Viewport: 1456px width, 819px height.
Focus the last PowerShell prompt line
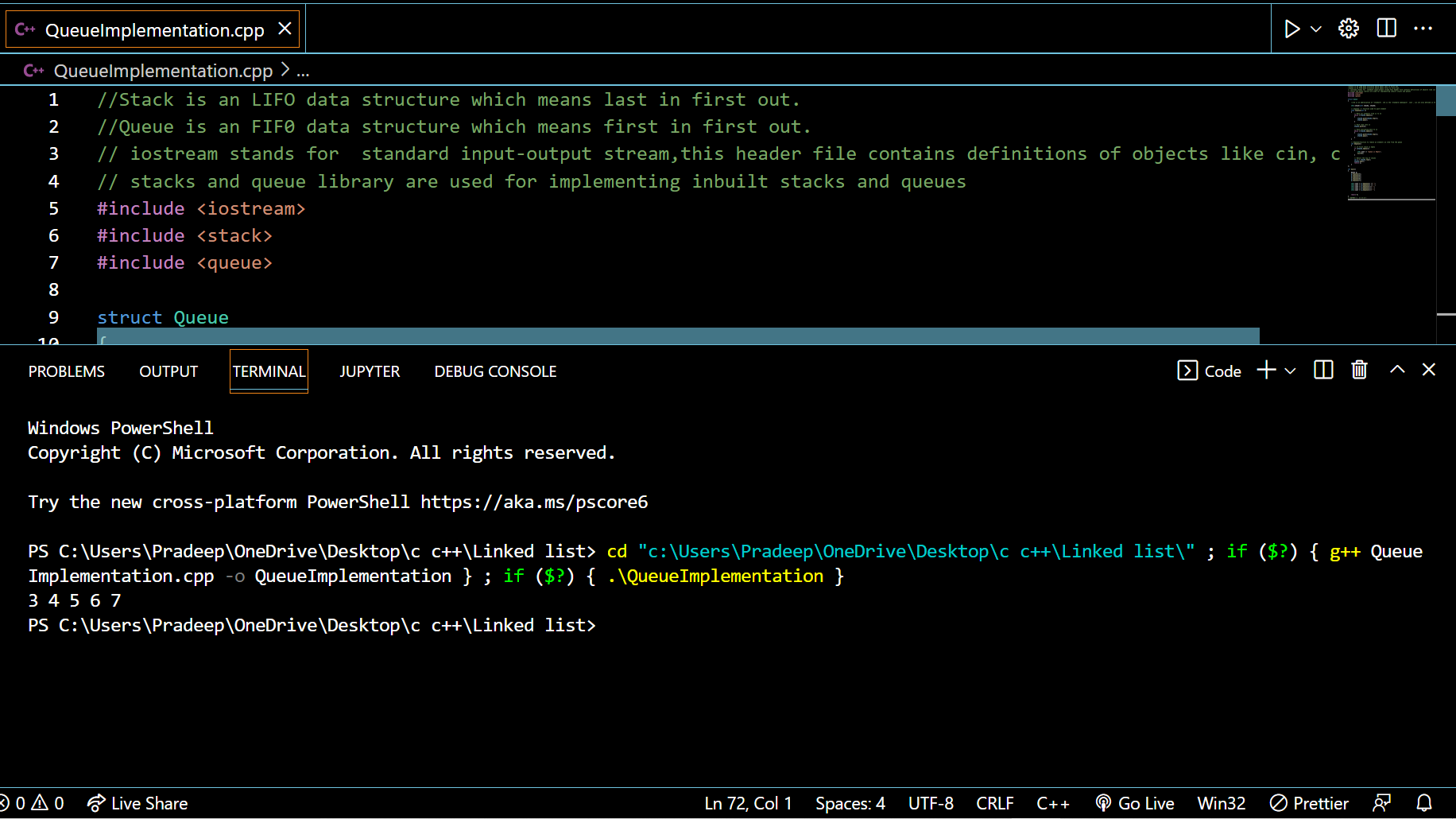[312, 625]
